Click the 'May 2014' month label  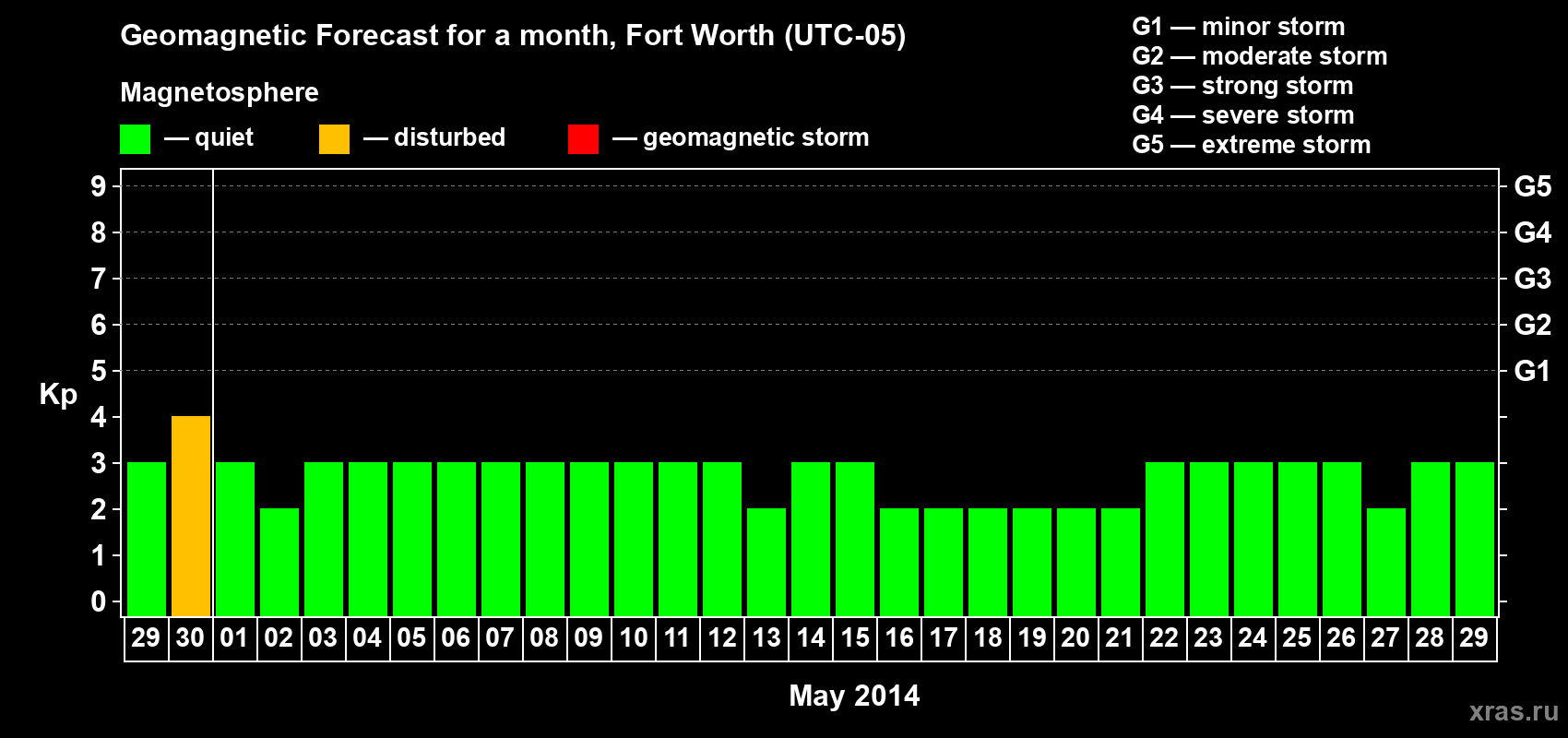(854, 696)
